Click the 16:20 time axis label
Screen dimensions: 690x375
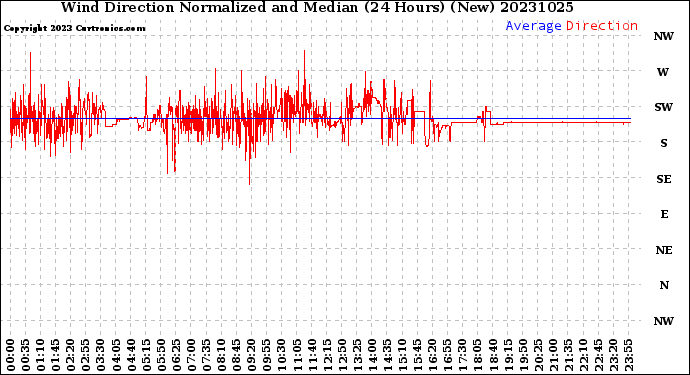pos(432,355)
